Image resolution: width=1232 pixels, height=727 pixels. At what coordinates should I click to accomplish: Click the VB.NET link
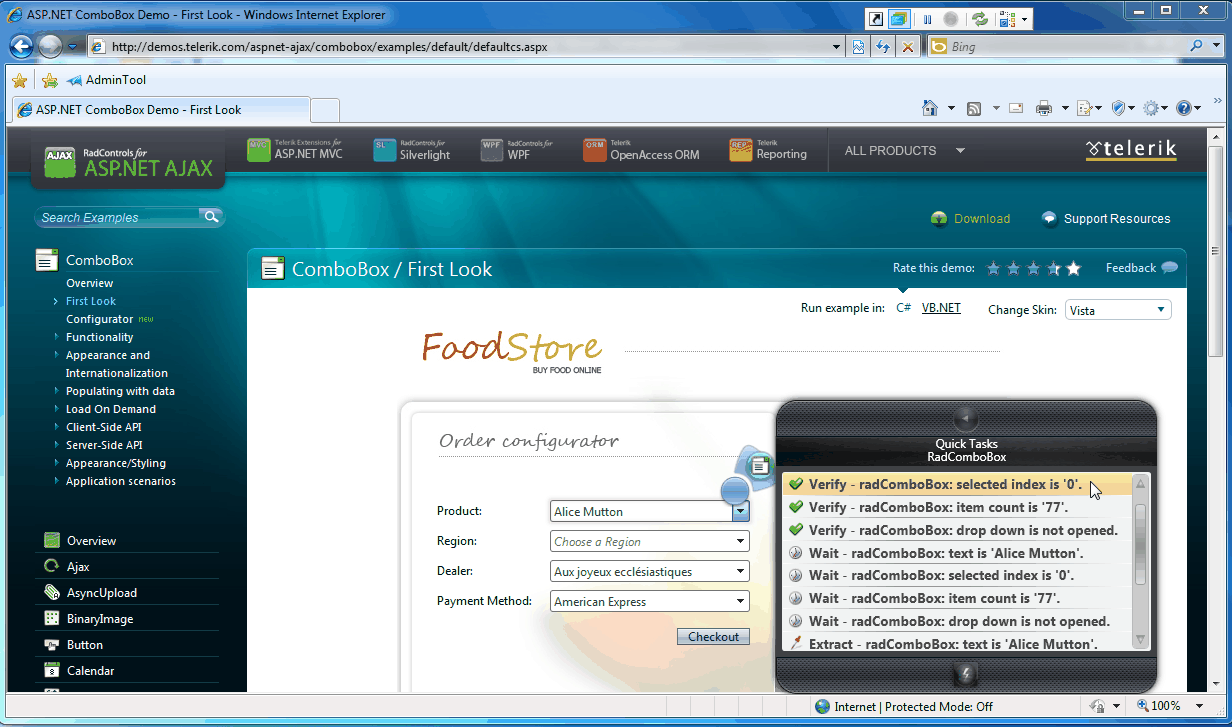click(941, 308)
